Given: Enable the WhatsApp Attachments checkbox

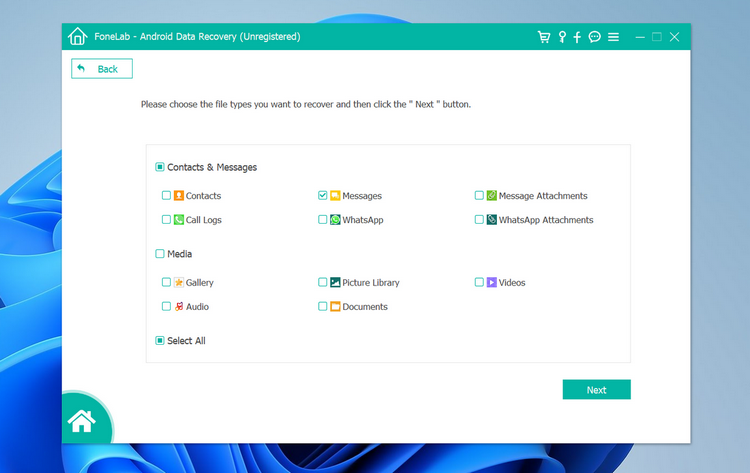Looking at the screenshot, I should coord(479,219).
